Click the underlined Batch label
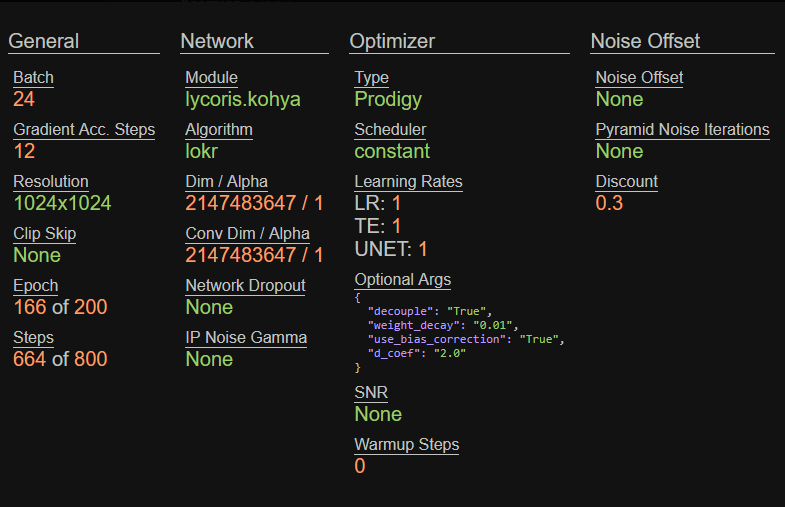 pos(33,78)
